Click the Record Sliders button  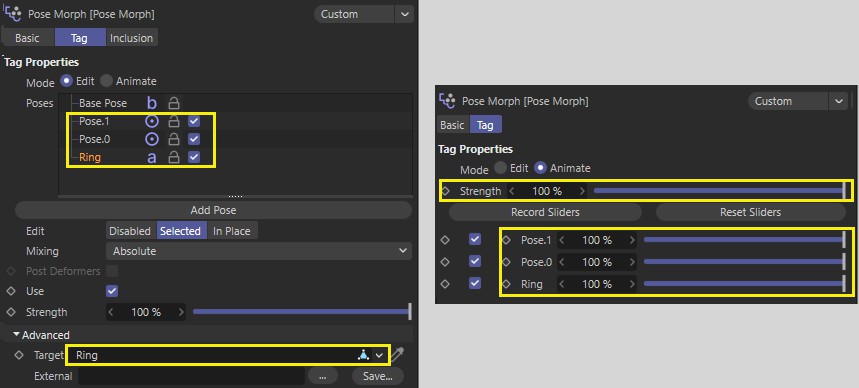point(545,212)
